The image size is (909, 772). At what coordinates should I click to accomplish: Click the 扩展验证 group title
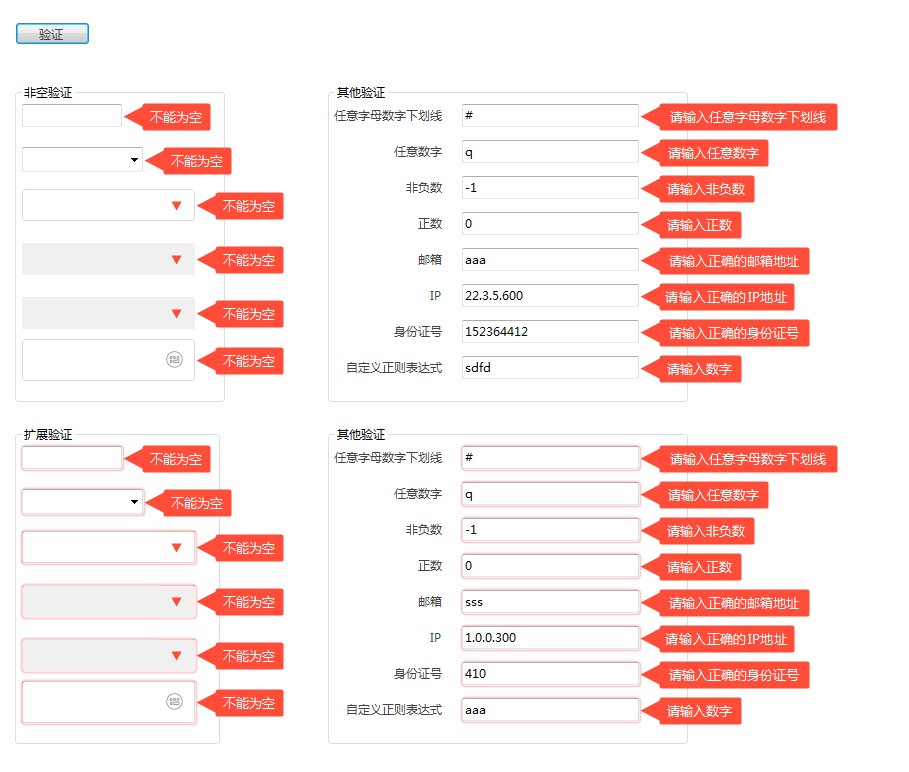coord(48,435)
